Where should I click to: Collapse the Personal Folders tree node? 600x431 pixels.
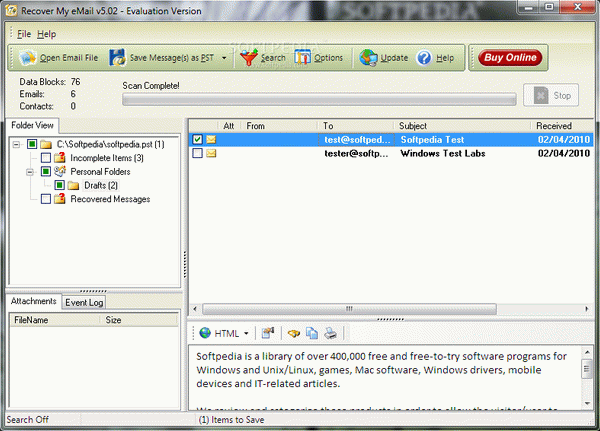(30, 172)
